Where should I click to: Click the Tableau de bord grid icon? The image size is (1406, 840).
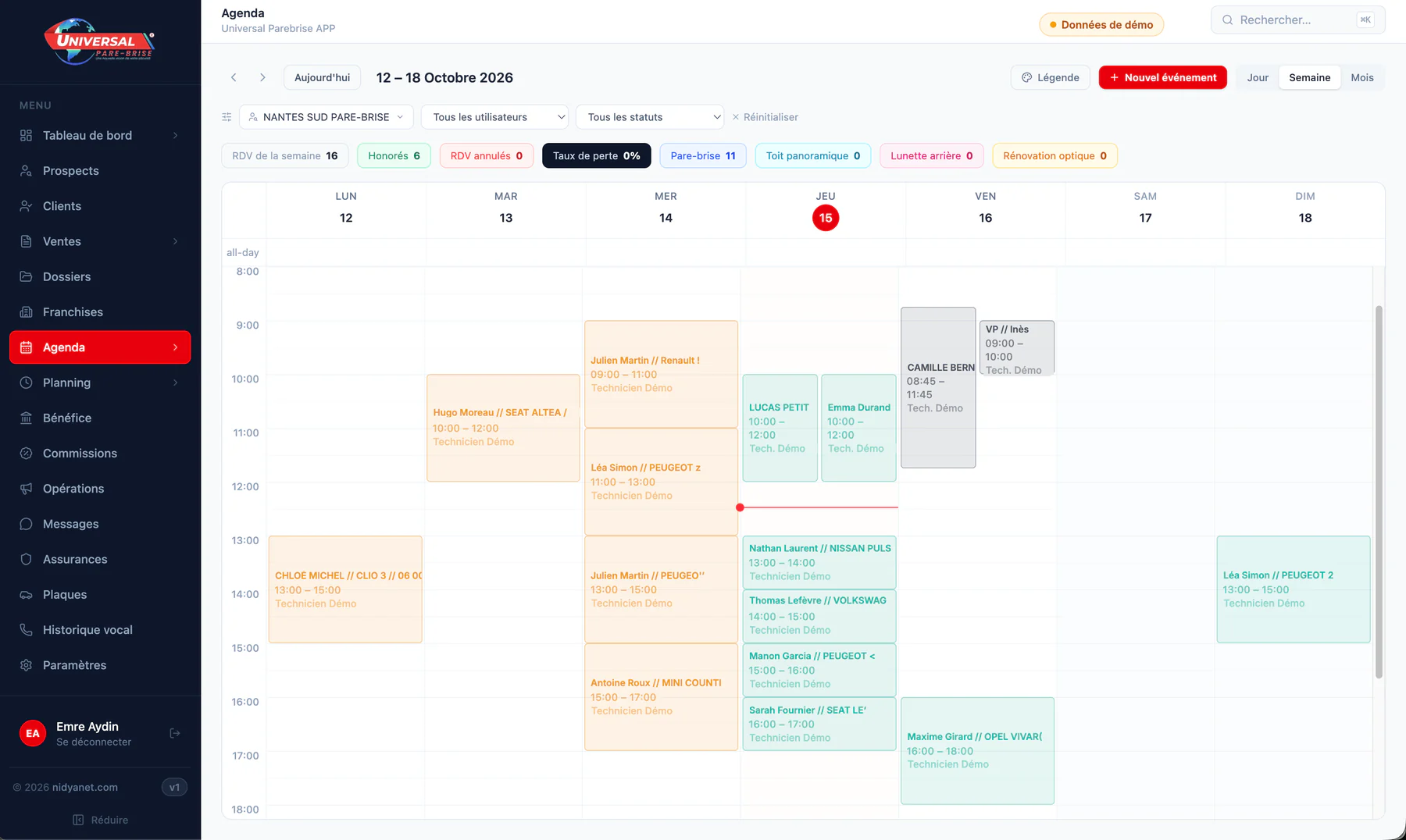pyautogui.click(x=26, y=136)
